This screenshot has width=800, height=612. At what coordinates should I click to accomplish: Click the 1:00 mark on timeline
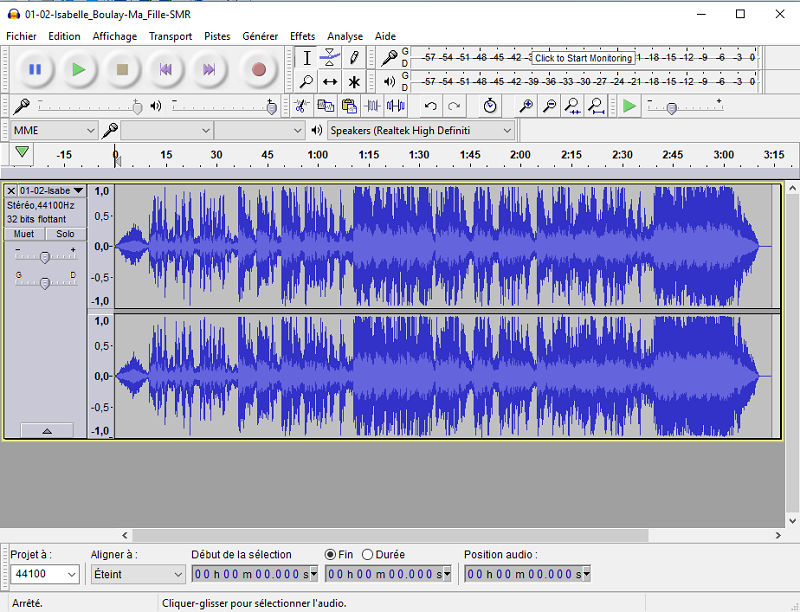pos(317,155)
